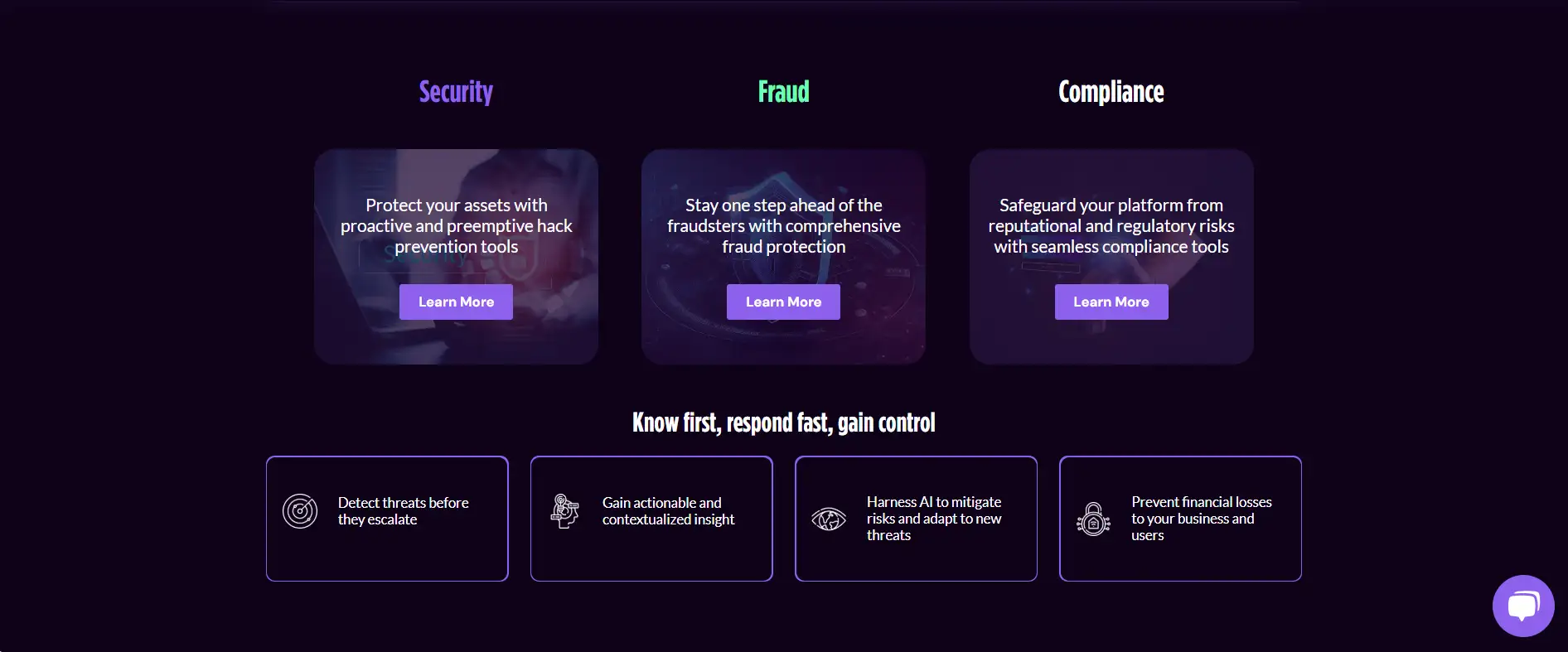
Task: Click 'Know first, respond fast, gain control' heading
Action: [783, 423]
